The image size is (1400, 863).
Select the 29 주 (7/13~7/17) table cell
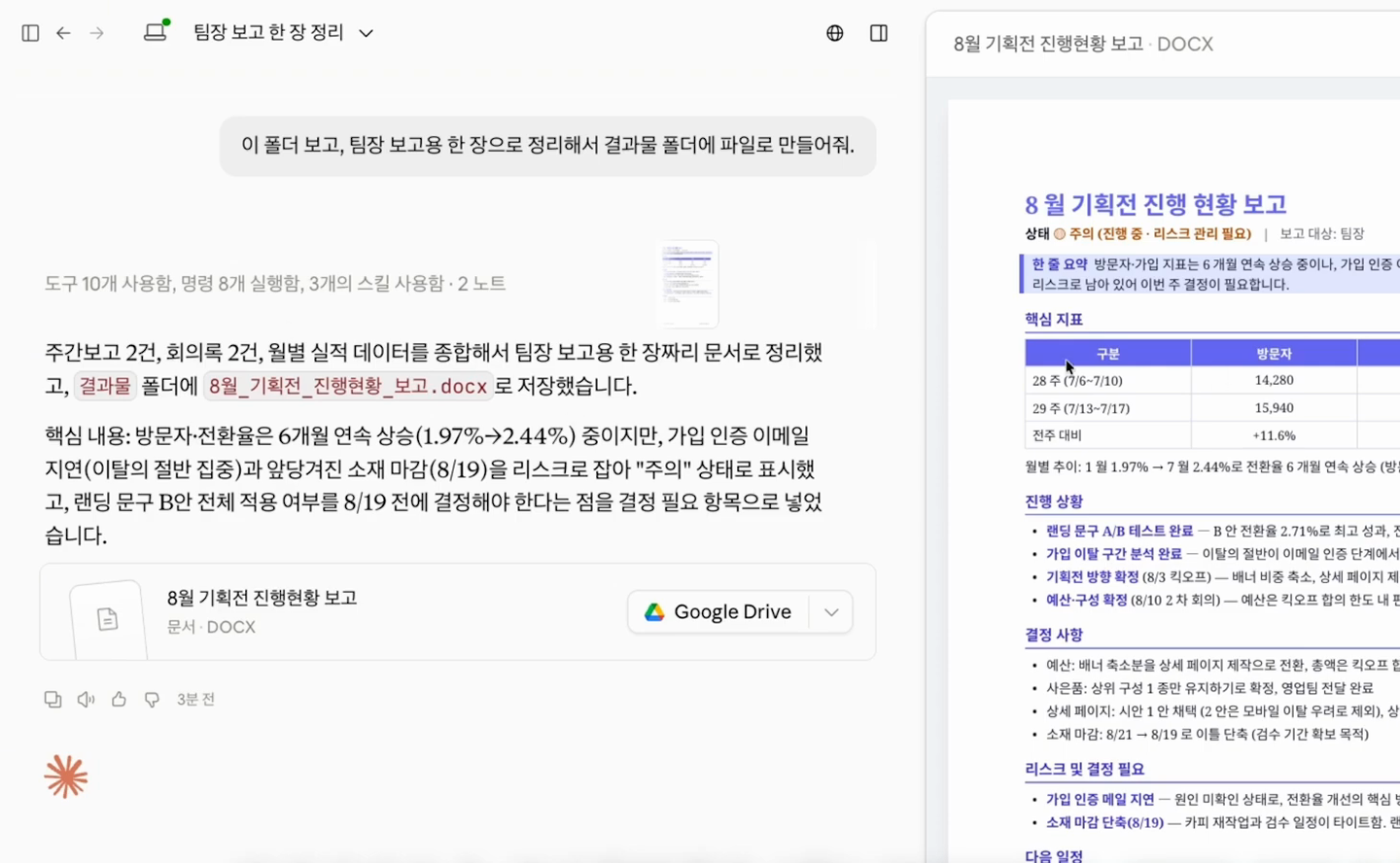[1108, 408]
